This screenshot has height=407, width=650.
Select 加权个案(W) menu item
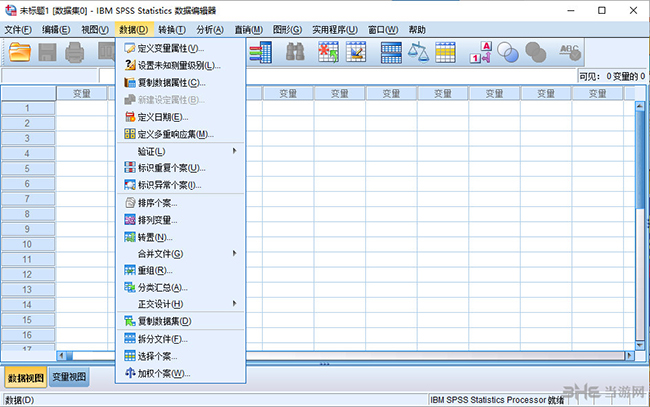coord(181,373)
